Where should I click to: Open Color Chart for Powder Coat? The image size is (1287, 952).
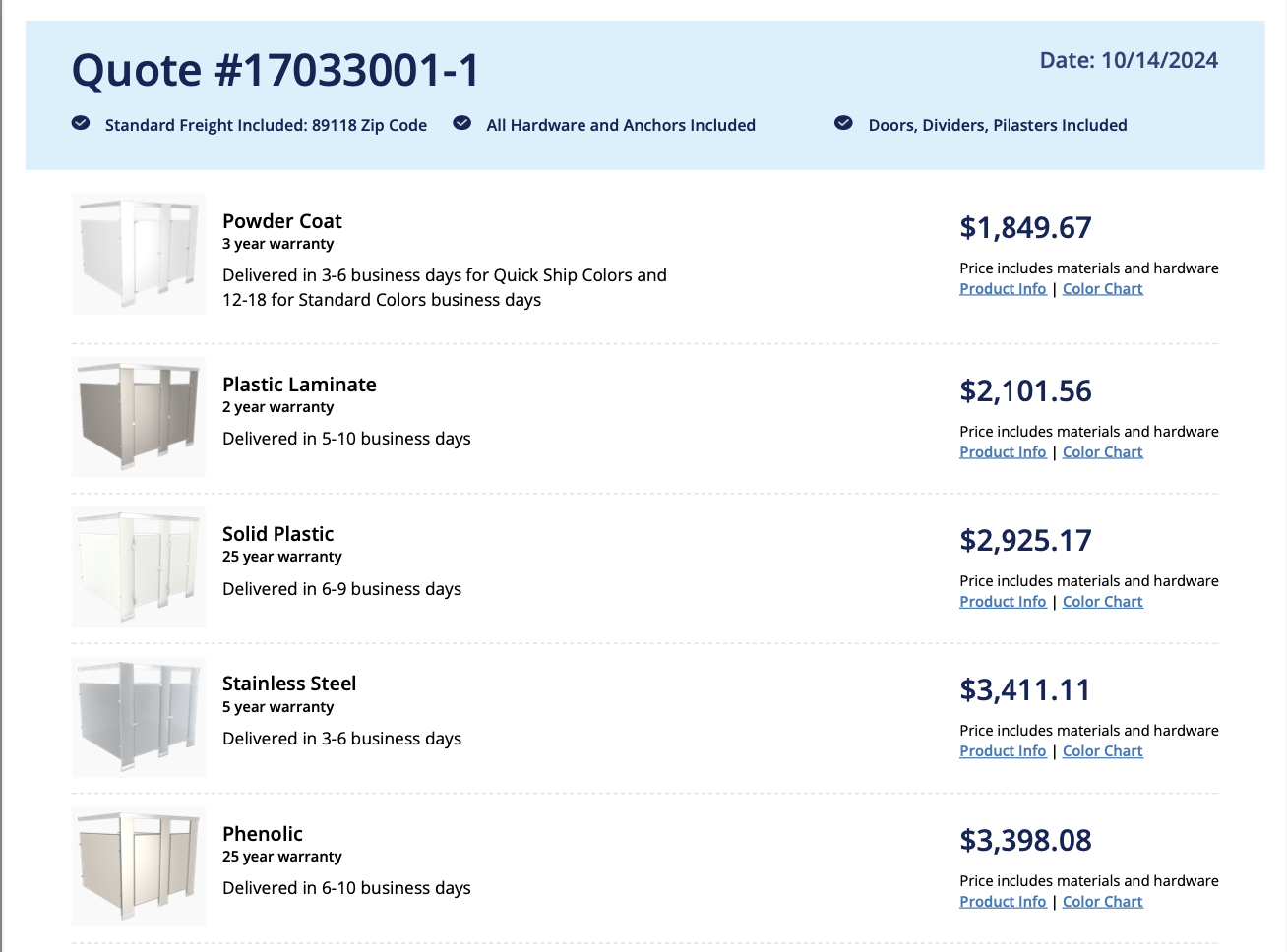[x=1102, y=289]
